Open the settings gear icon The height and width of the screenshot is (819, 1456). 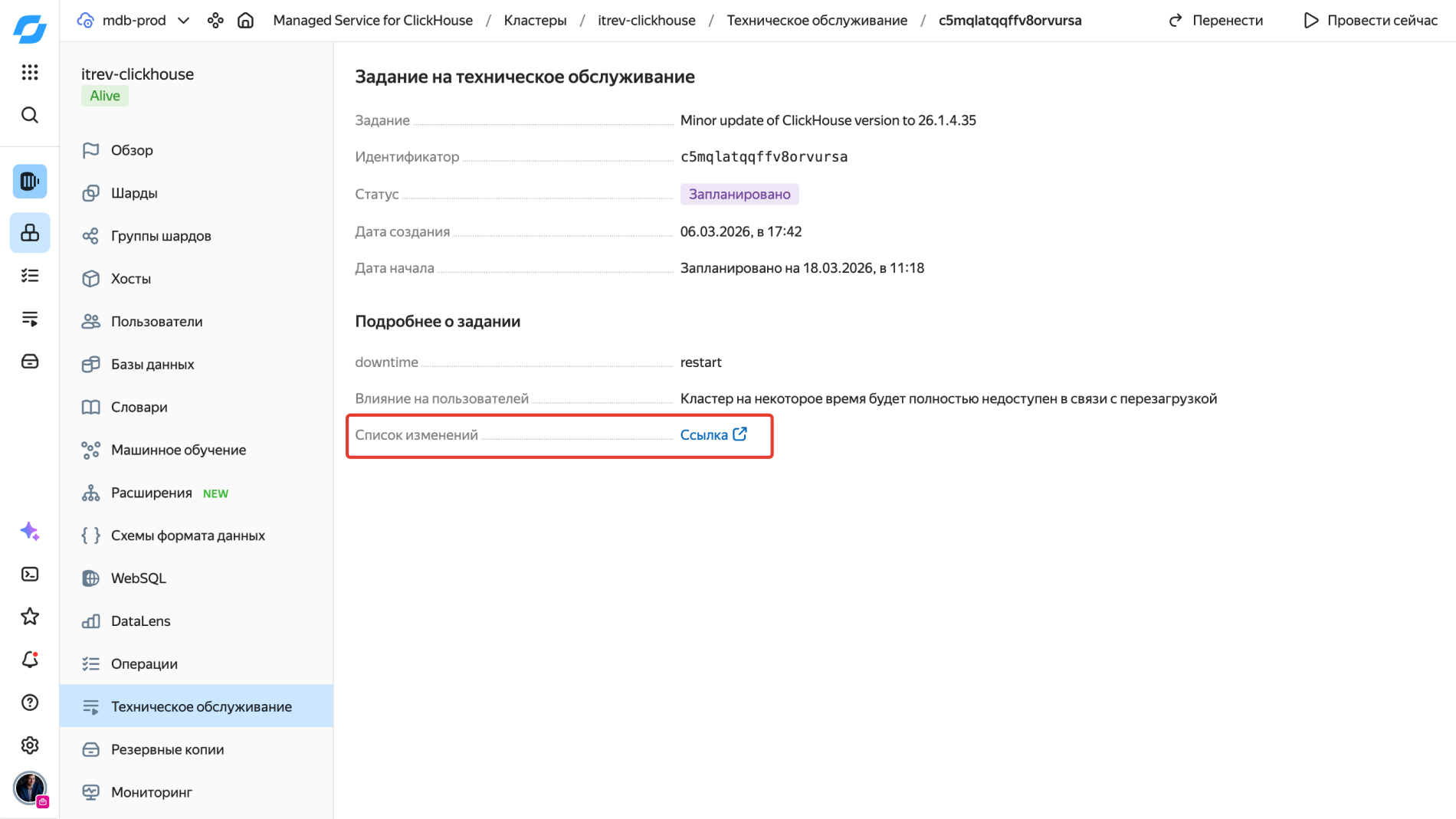tap(29, 745)
